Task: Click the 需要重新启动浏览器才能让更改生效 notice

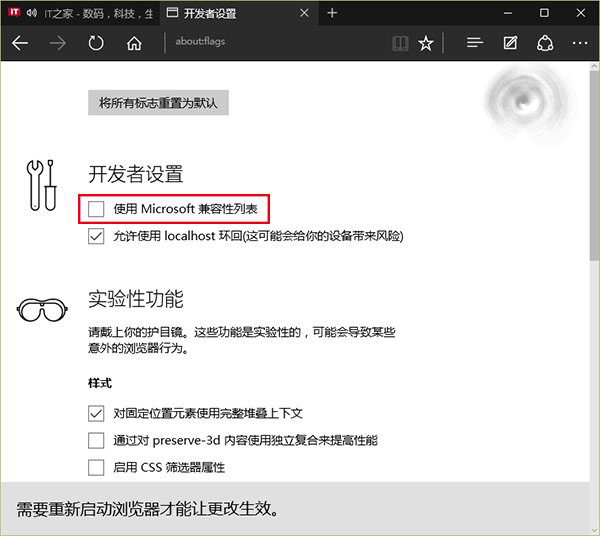Action: point(148,509)
